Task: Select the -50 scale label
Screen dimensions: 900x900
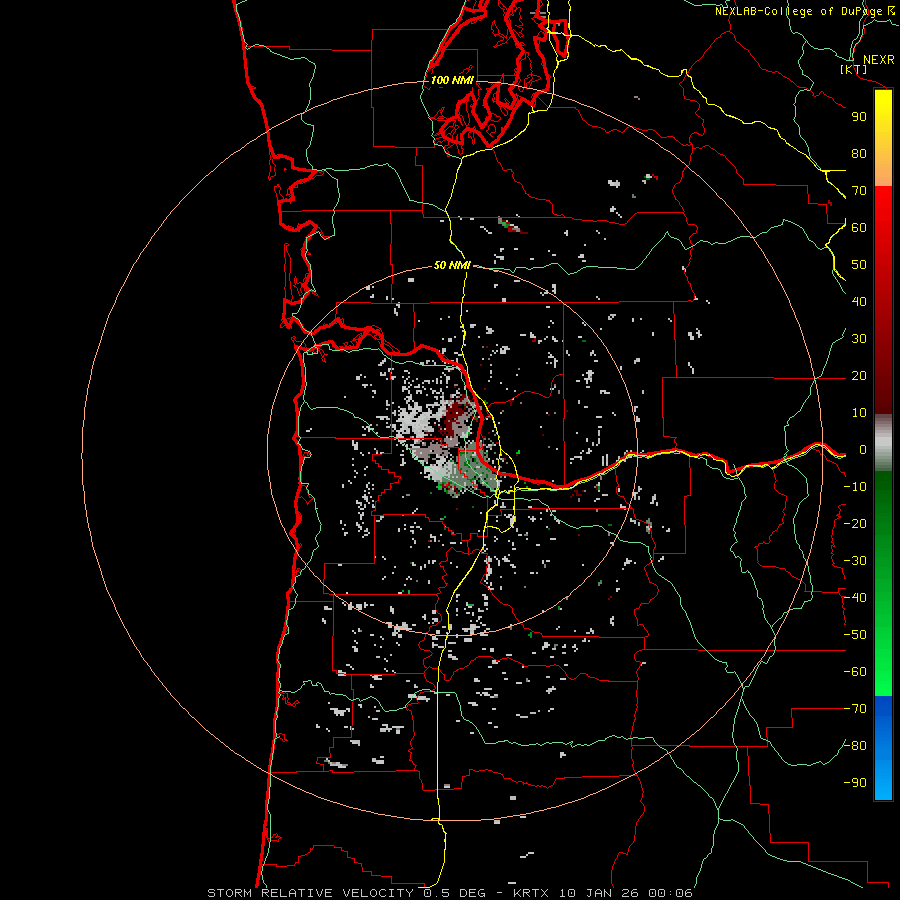Action: pos(855,635)
